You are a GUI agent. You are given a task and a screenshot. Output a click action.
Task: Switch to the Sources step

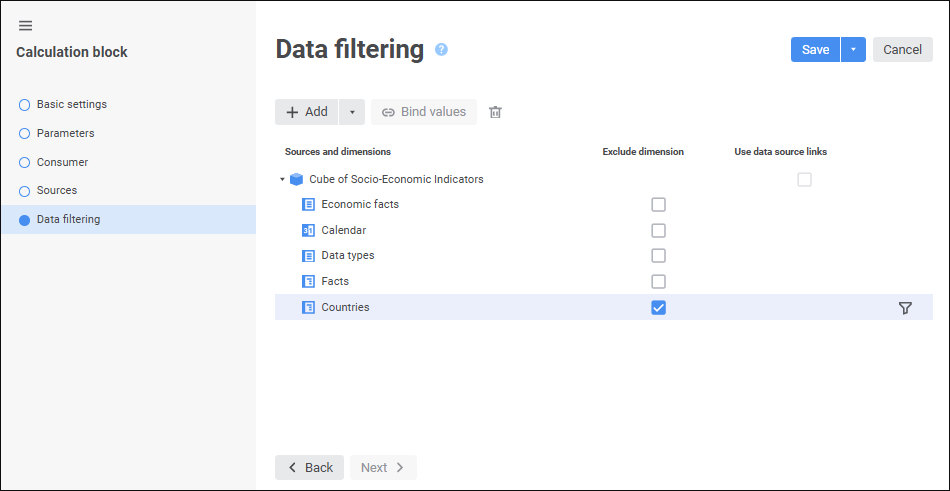(x=56, y=190)
